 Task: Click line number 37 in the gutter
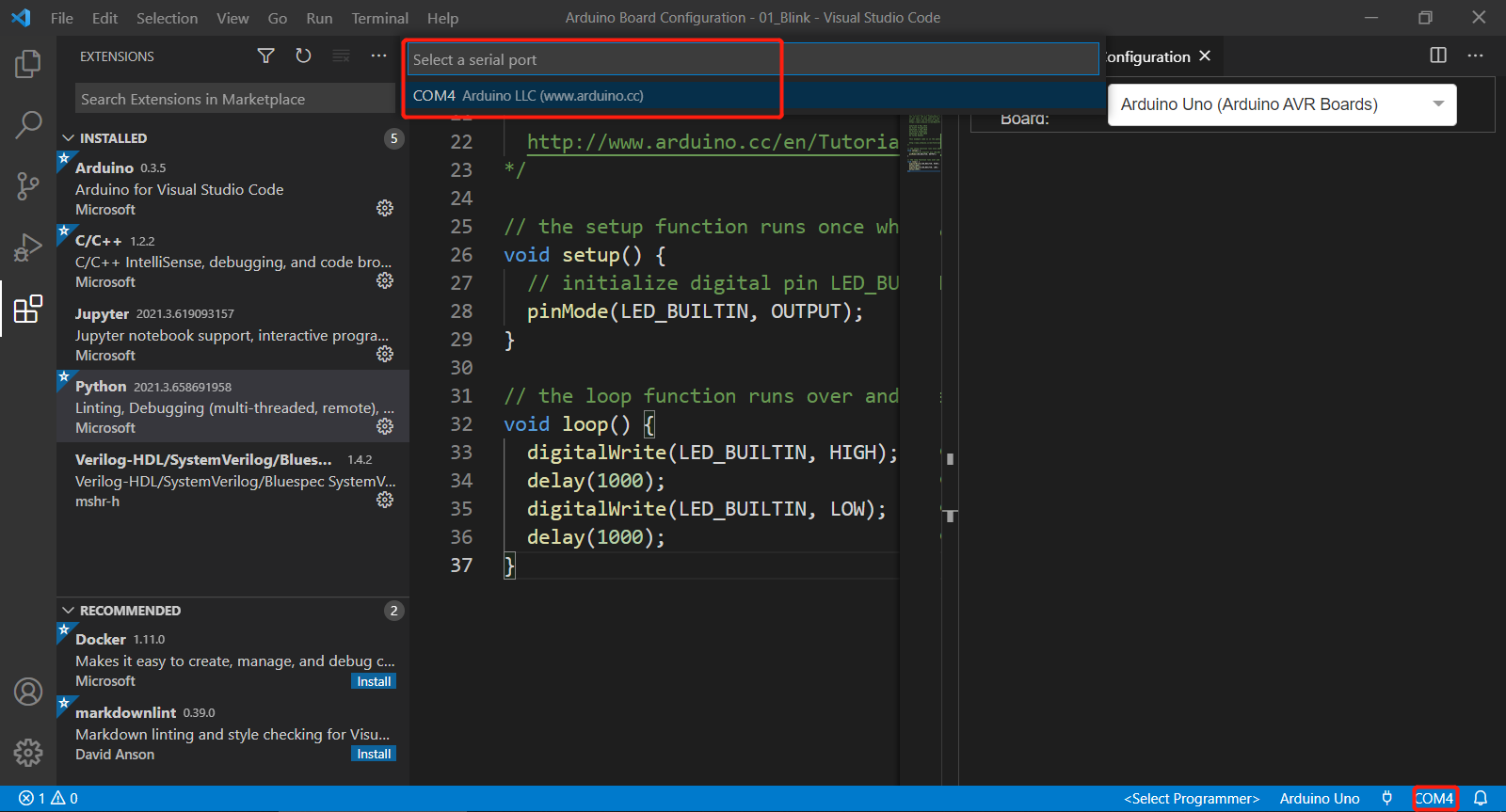click(461, 565)
